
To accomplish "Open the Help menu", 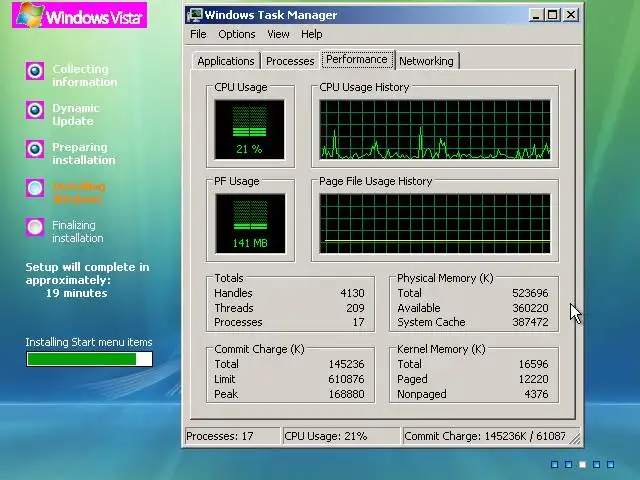I will pyautogui.click(x=312, y=34).
